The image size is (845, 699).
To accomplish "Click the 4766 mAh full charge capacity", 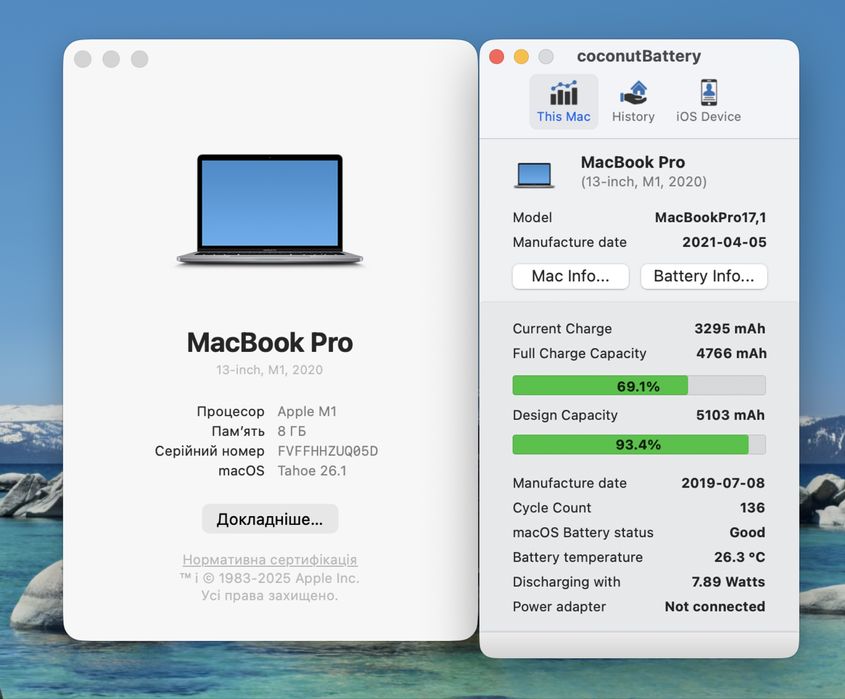I will click(x=731, y=353).
